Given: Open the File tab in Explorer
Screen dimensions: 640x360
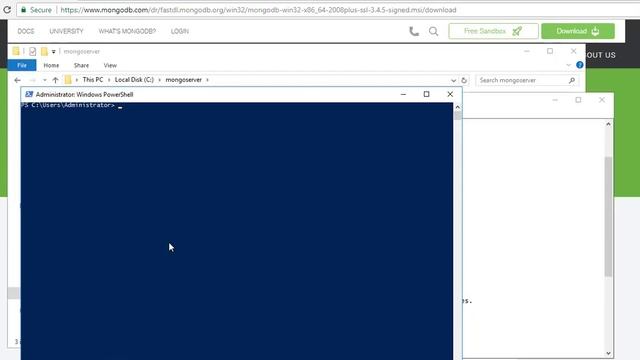Looking at the screenshot, I should pos(22,65).
